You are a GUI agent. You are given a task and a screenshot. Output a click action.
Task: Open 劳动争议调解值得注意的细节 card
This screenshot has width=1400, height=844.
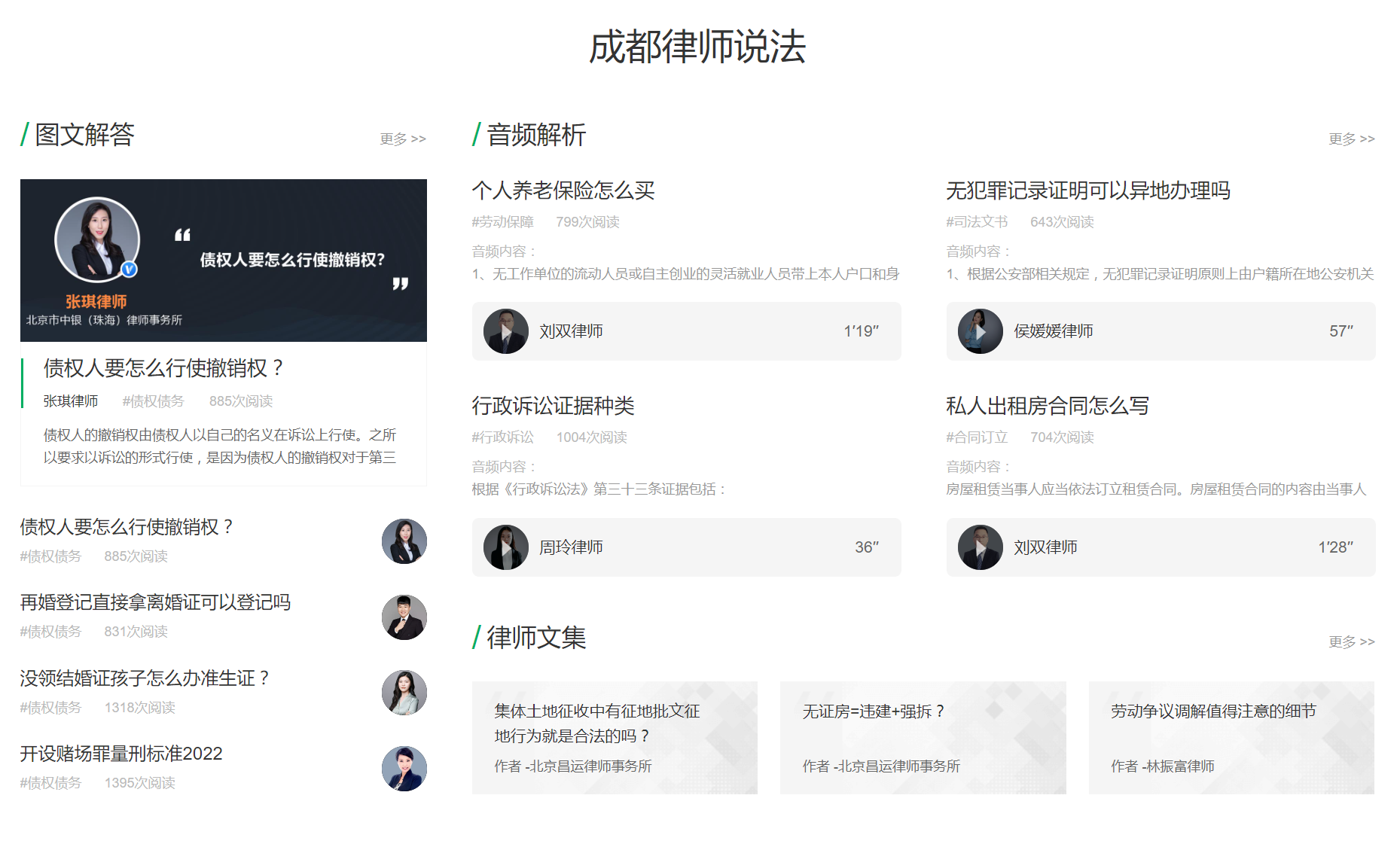(1231, 737)
